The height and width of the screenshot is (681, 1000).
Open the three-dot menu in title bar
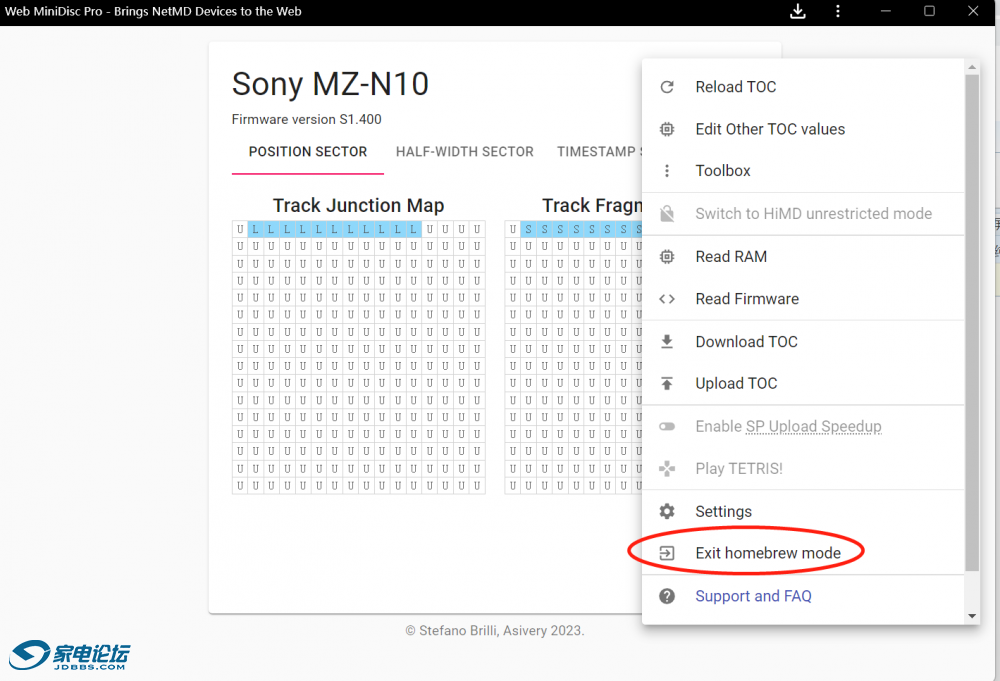tap(838, 11)
